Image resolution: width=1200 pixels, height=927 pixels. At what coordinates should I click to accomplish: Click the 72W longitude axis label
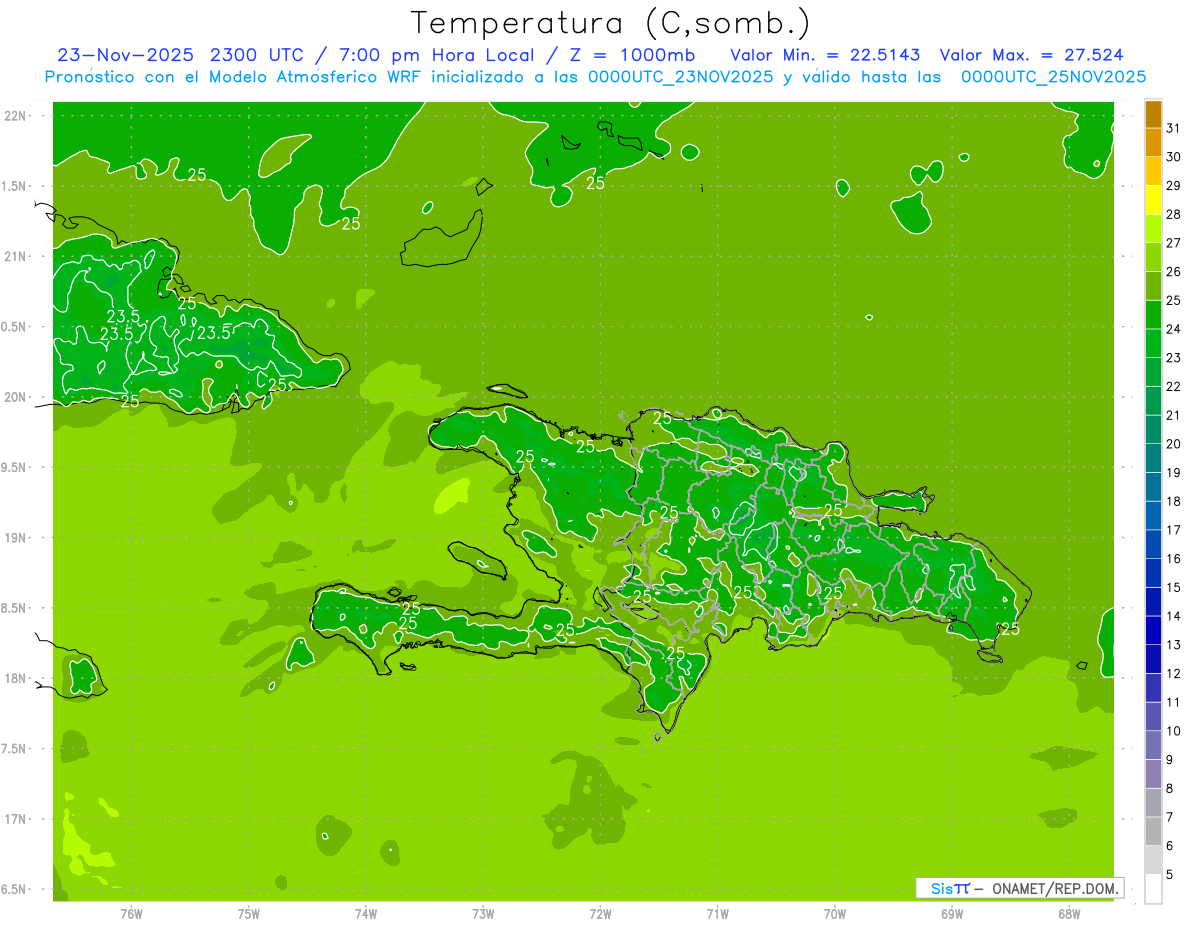click(x=600, y=914)
